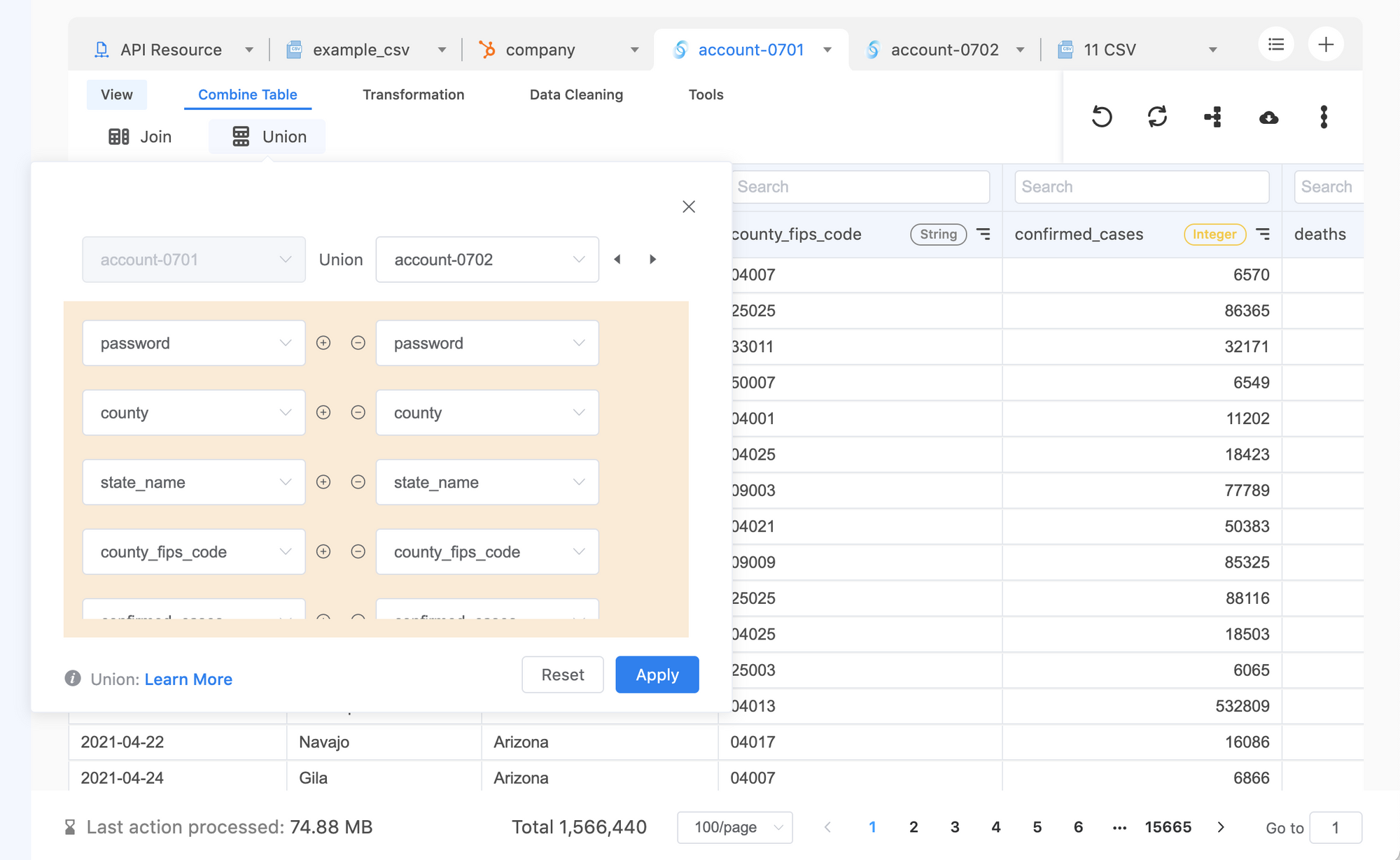The height and width of the screenshot is (860, 1400).
Task: Add a row after password mapping
Action: click(x=323, y=343)
